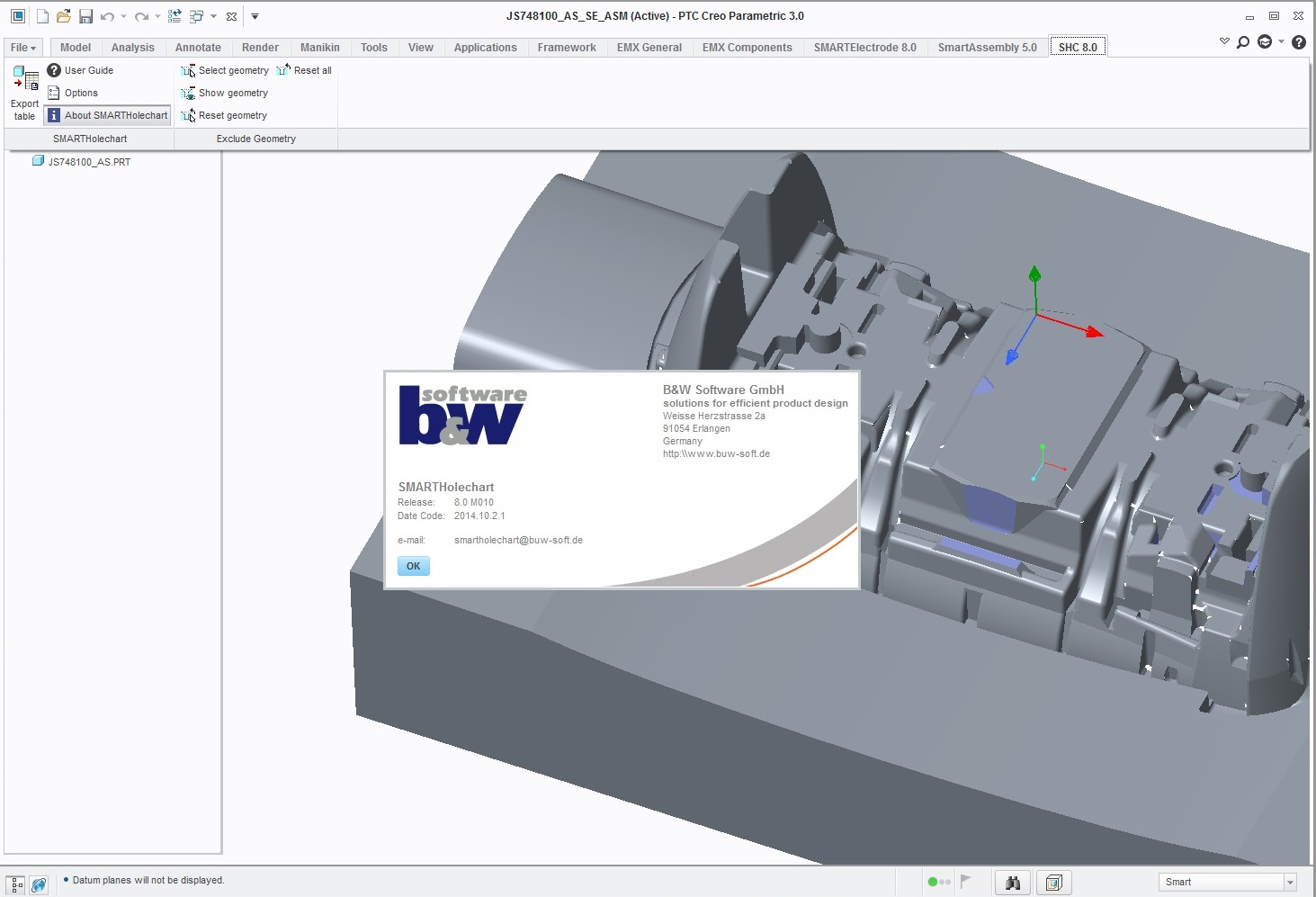Viewport: 1316px width, 897px height.
Task: Switch to the Analysis tab
Action: pyautogui.click(x=133, y=48)
